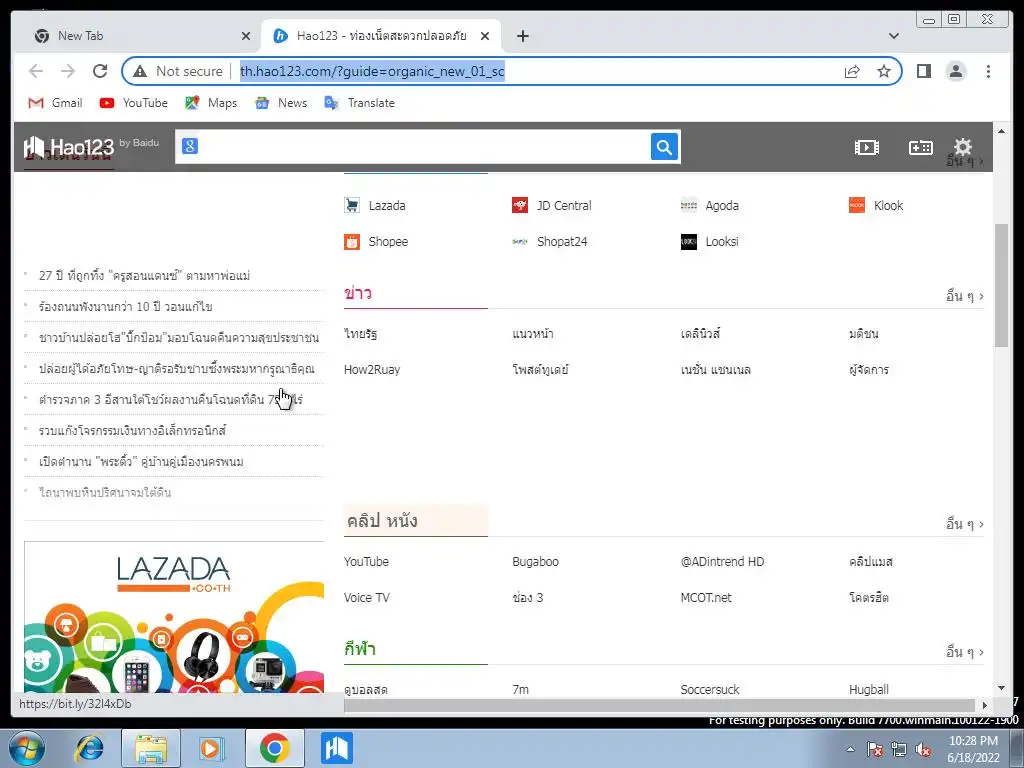This screenshot has width=1024, height=768.
Task: Click the scroll down arrow
Action: [1001, 688]
